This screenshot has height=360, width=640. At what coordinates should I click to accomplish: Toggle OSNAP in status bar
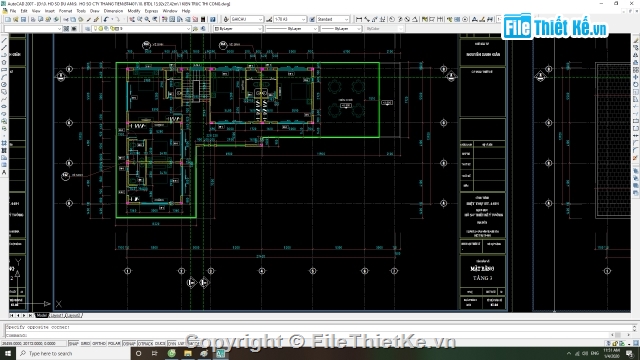[x=129, y=344]
